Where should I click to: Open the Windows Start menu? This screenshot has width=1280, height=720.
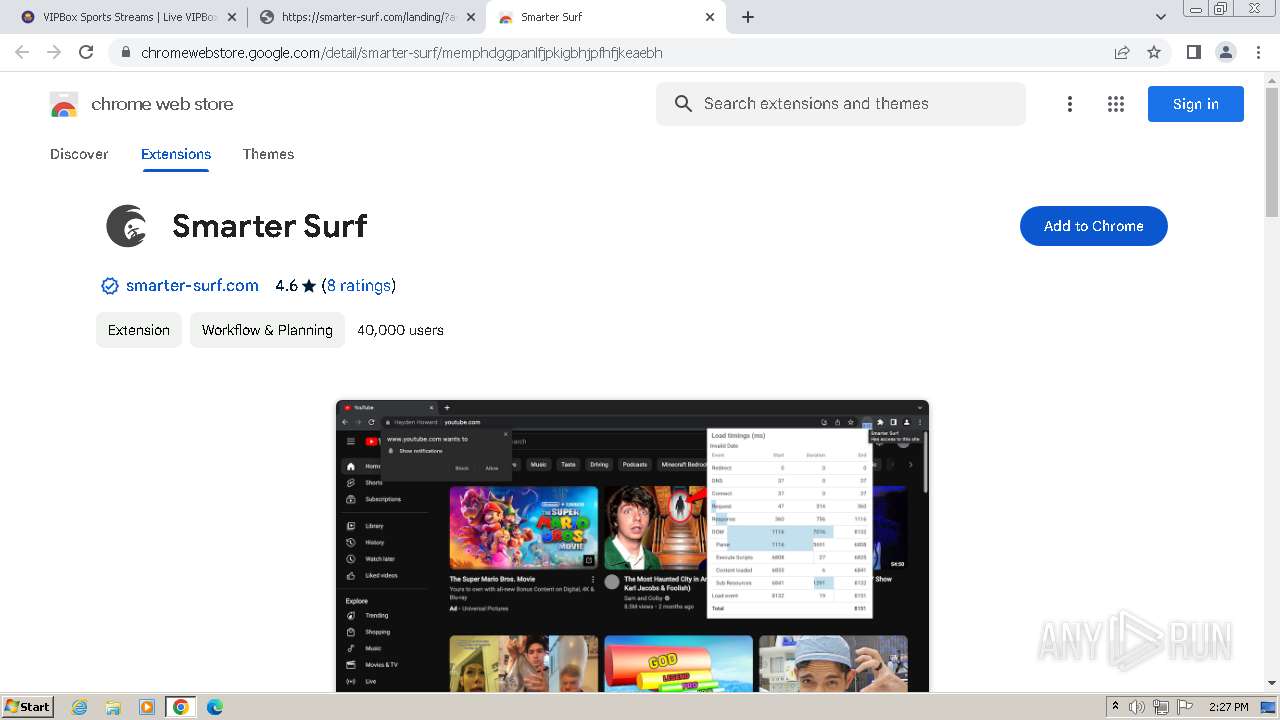(27, 706)
